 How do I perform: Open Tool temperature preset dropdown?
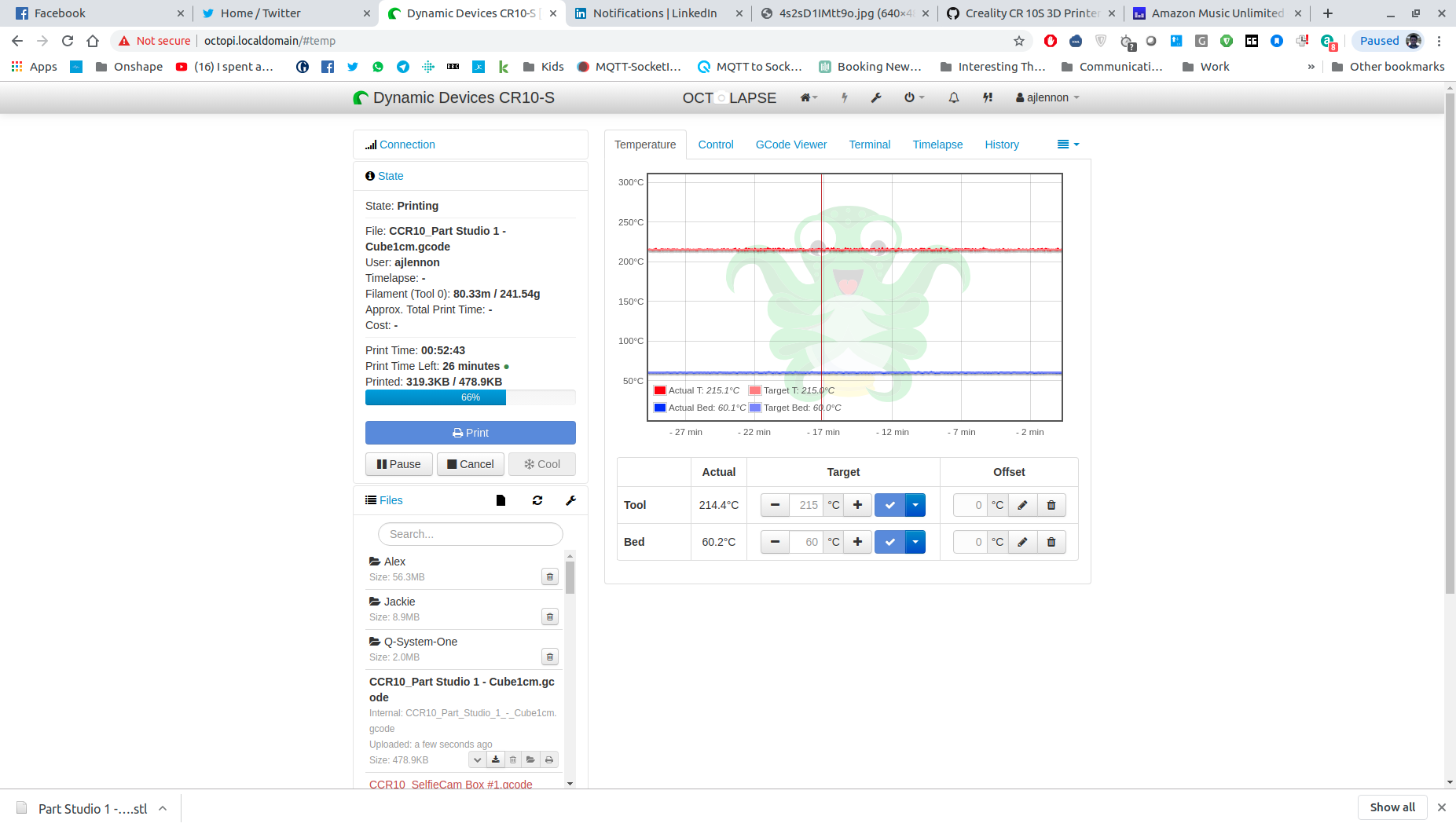(x=915, y=505)
